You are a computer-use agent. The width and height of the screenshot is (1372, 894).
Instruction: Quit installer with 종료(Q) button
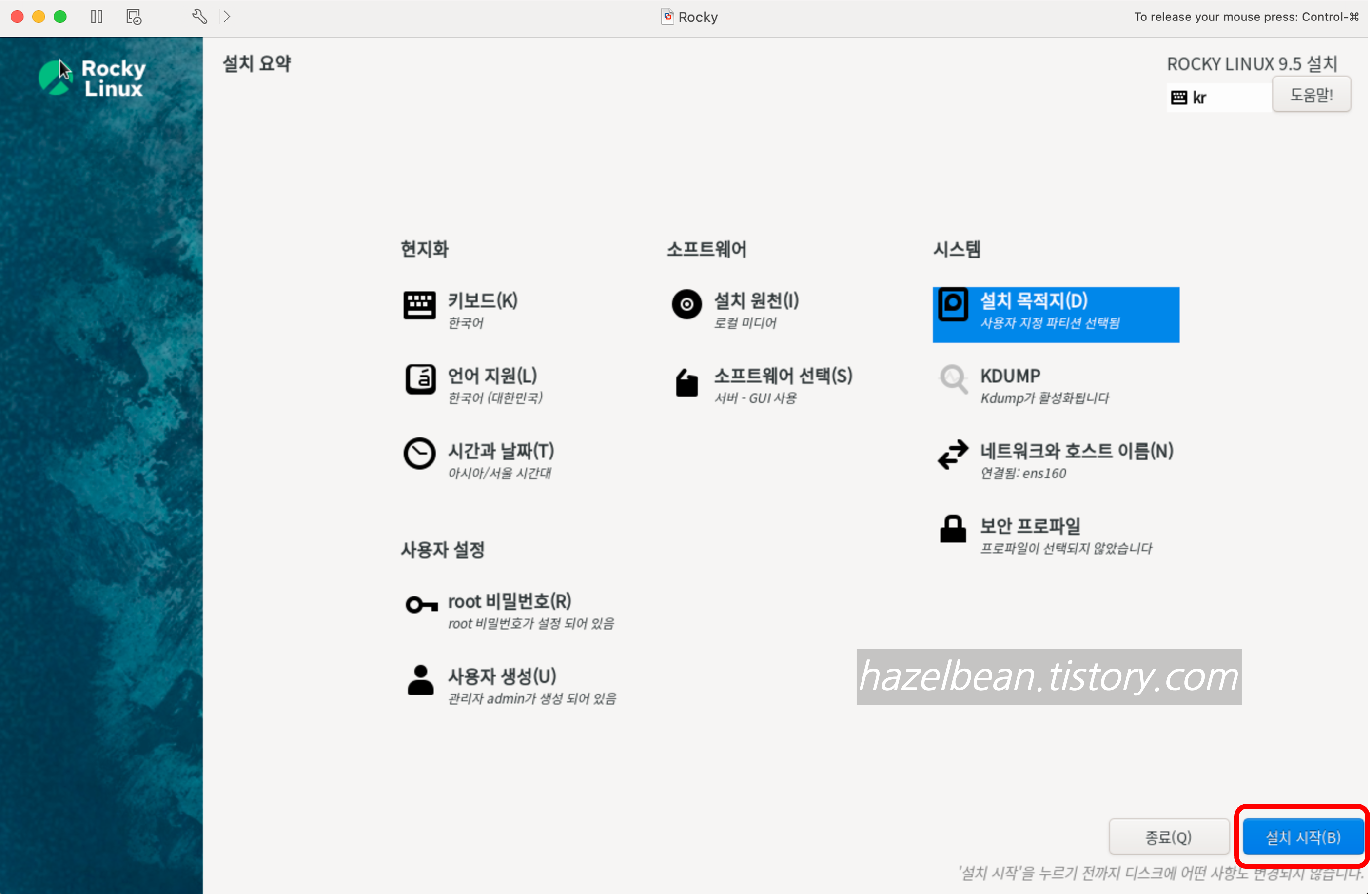click(1169, 837)
